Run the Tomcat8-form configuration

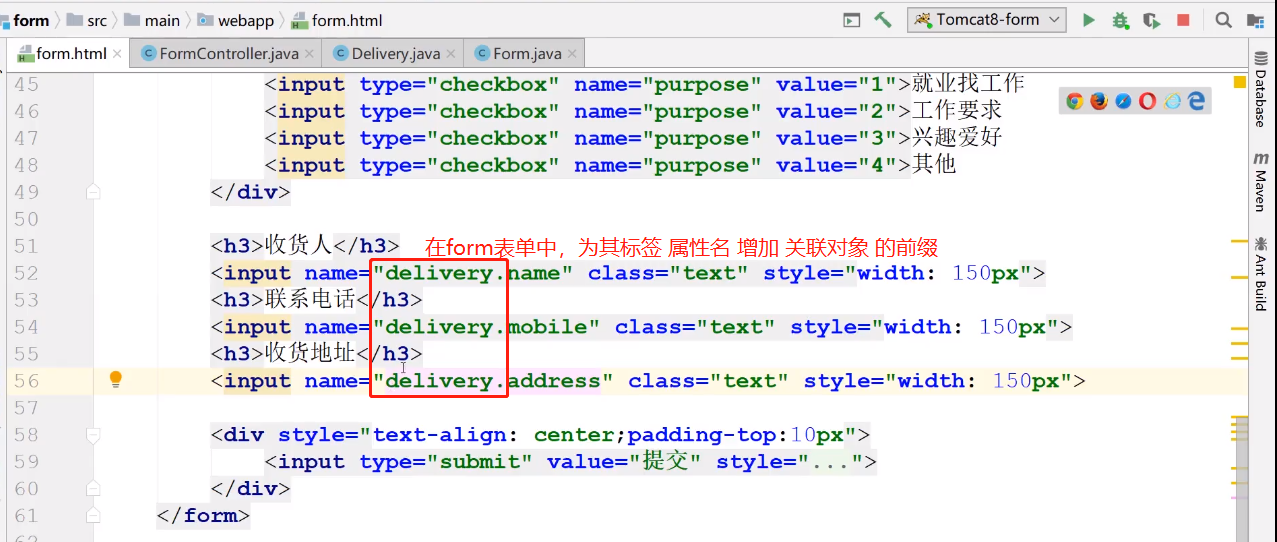[1089, 20]
